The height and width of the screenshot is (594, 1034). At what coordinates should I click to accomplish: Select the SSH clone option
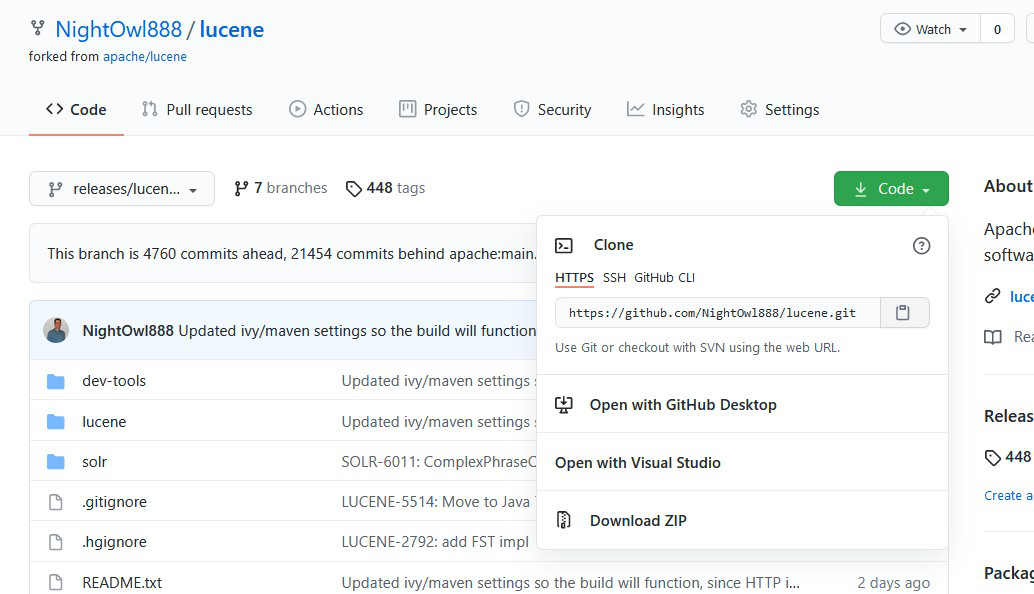(614, 278)
